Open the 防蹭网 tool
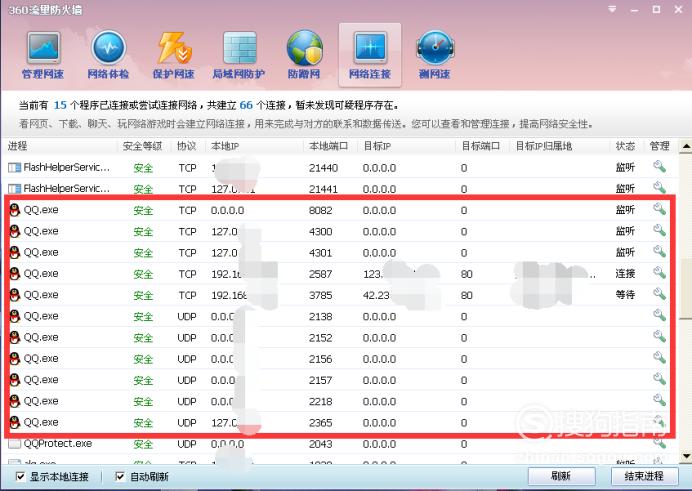The width and height of the screenshot is (692, 491). [304, 55]
